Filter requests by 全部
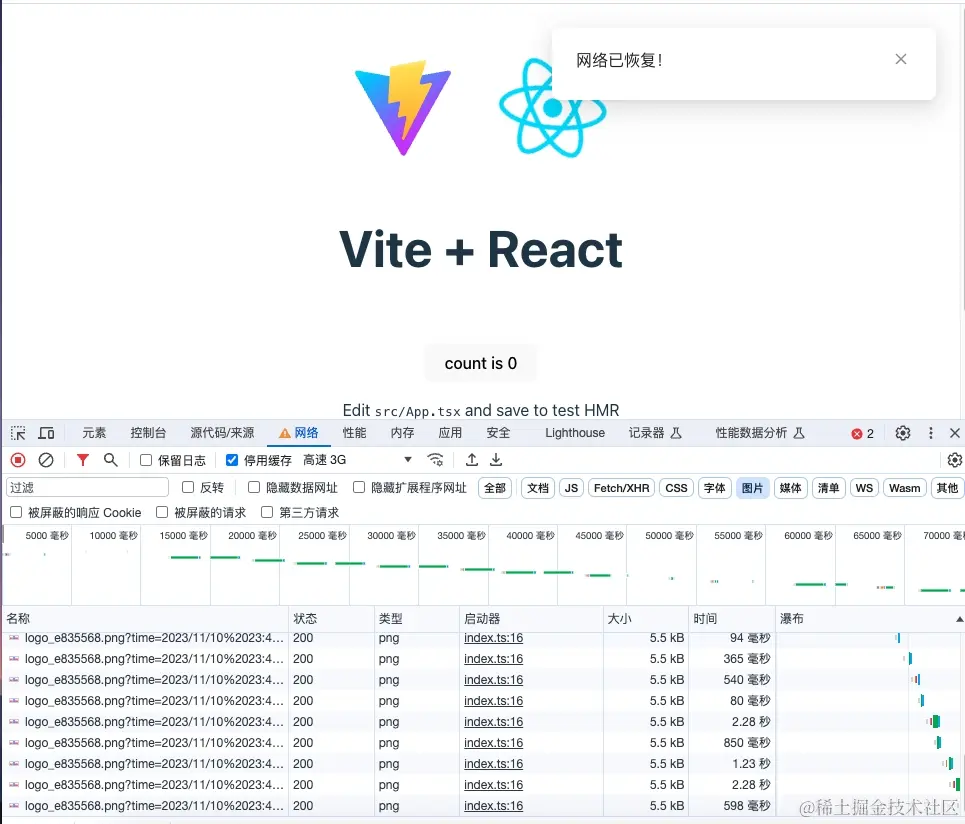 pos(495,488)
